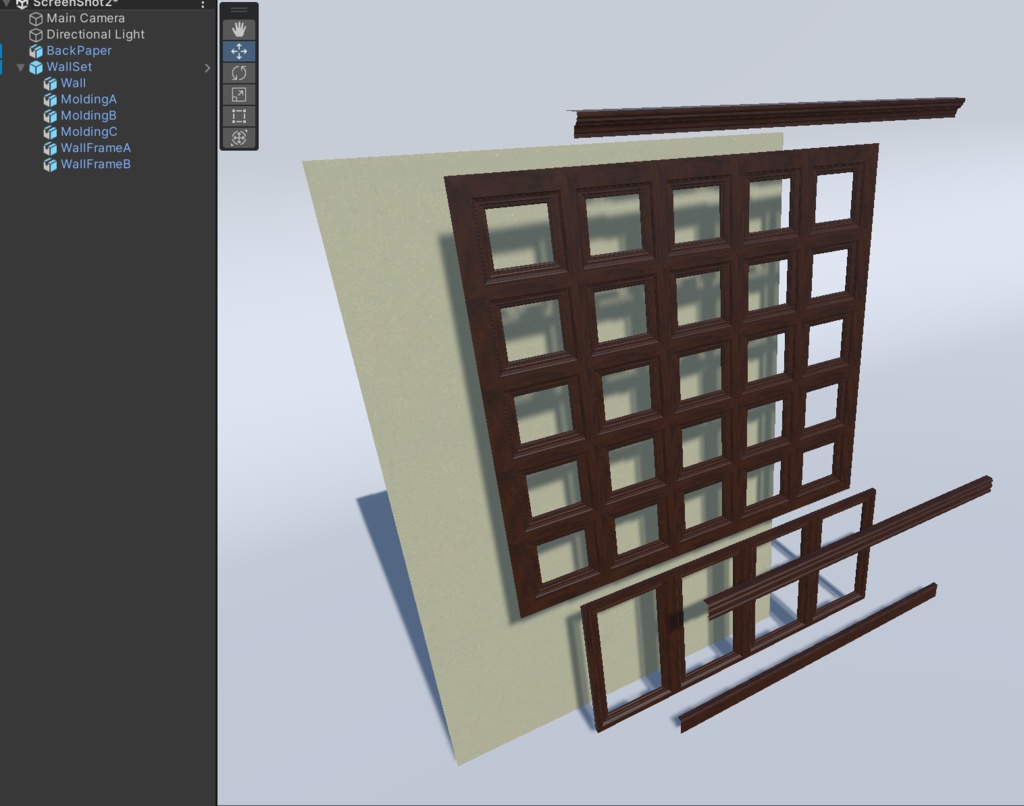1024x806 pixels.
Task: Click the MoldingC prefab cube icon
Action: pyautogui.click(x=50, y=133)
